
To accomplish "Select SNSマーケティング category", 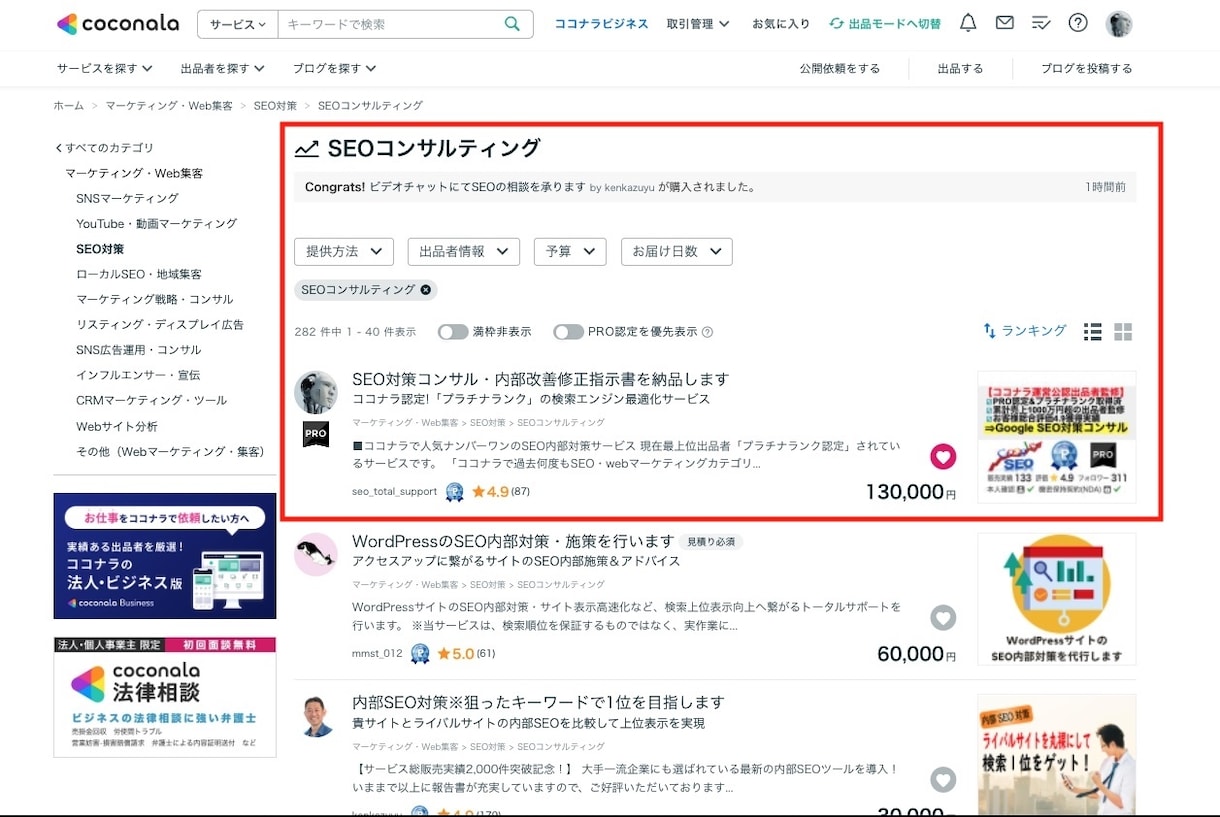I will 127,198.
